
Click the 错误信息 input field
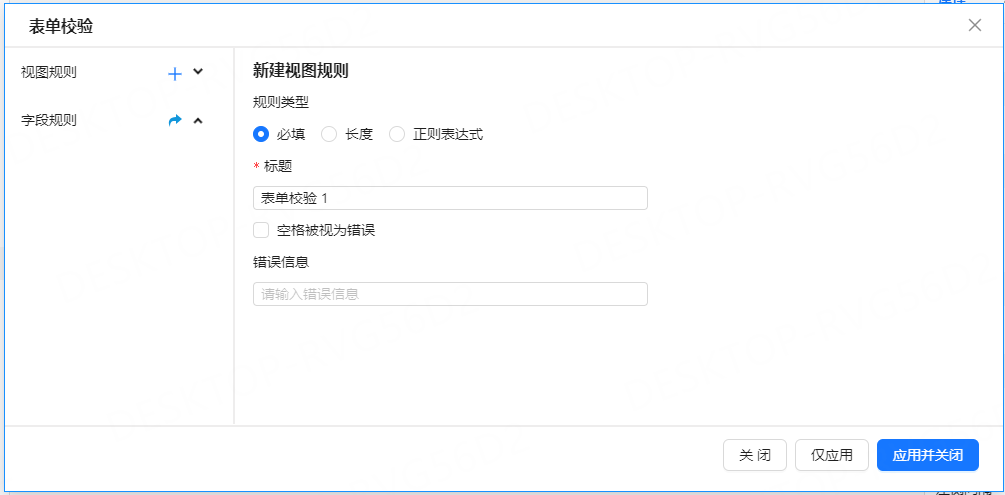(450, 294)
